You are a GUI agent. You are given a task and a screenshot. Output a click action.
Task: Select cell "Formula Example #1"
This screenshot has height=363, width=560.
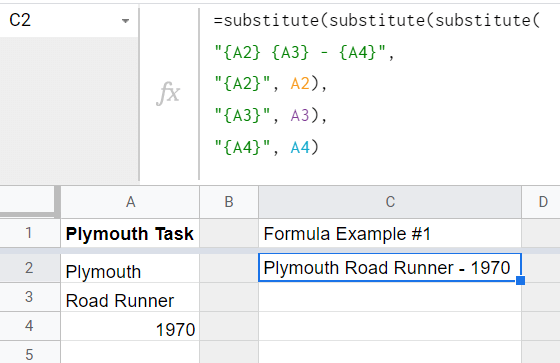click(x=390, y=233)
